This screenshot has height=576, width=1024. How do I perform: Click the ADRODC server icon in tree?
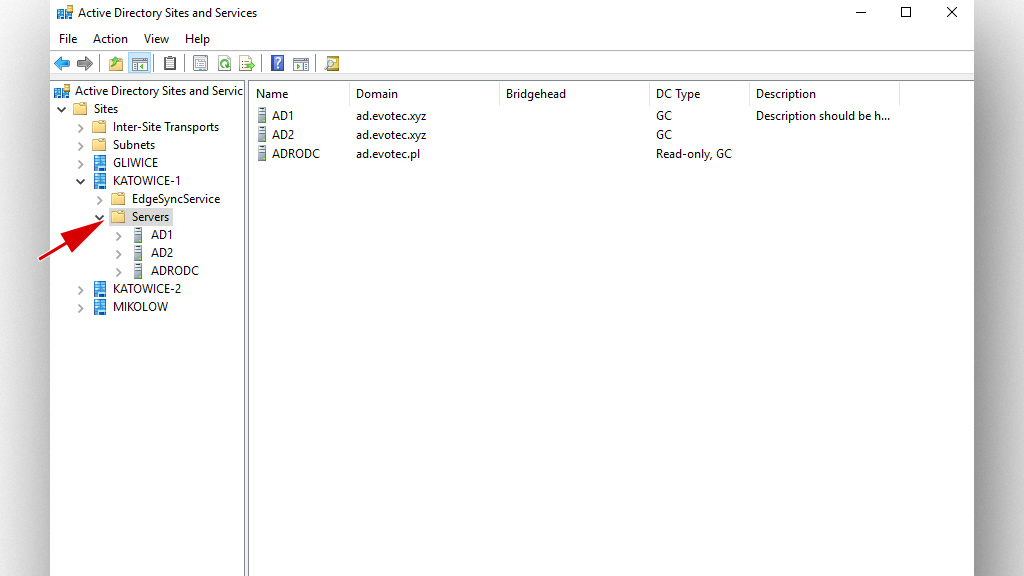coord(138,270)
